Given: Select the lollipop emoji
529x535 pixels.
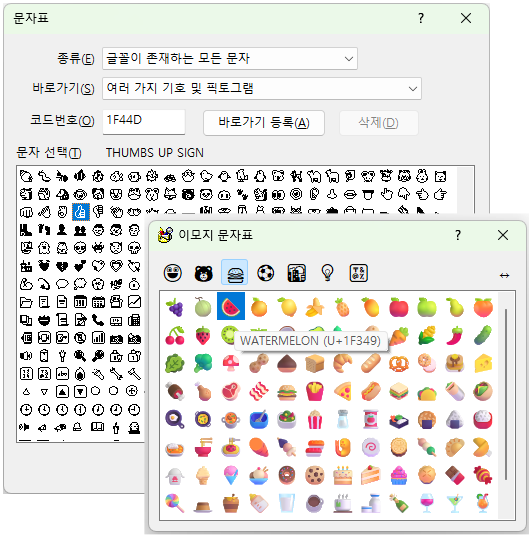Looking at the screenshot, I should 175,503.
